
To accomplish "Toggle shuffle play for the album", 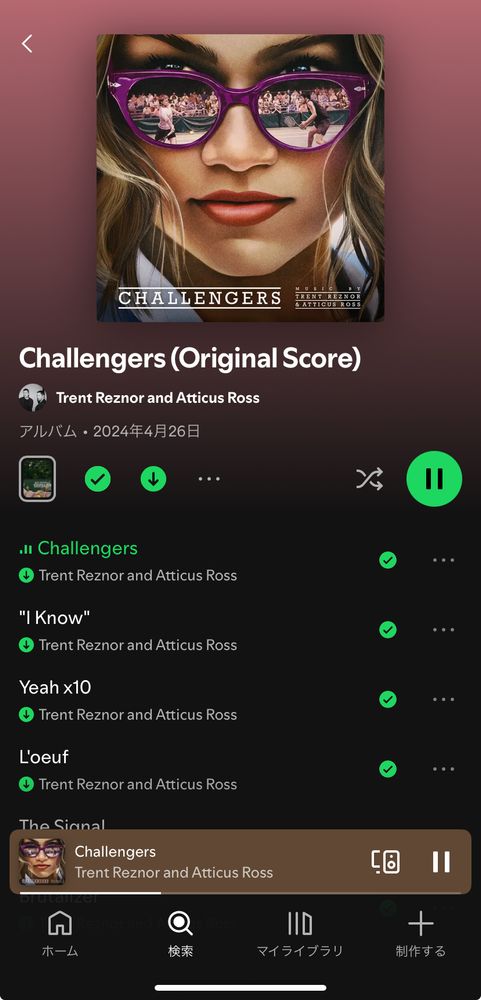I will pos(369,478).
